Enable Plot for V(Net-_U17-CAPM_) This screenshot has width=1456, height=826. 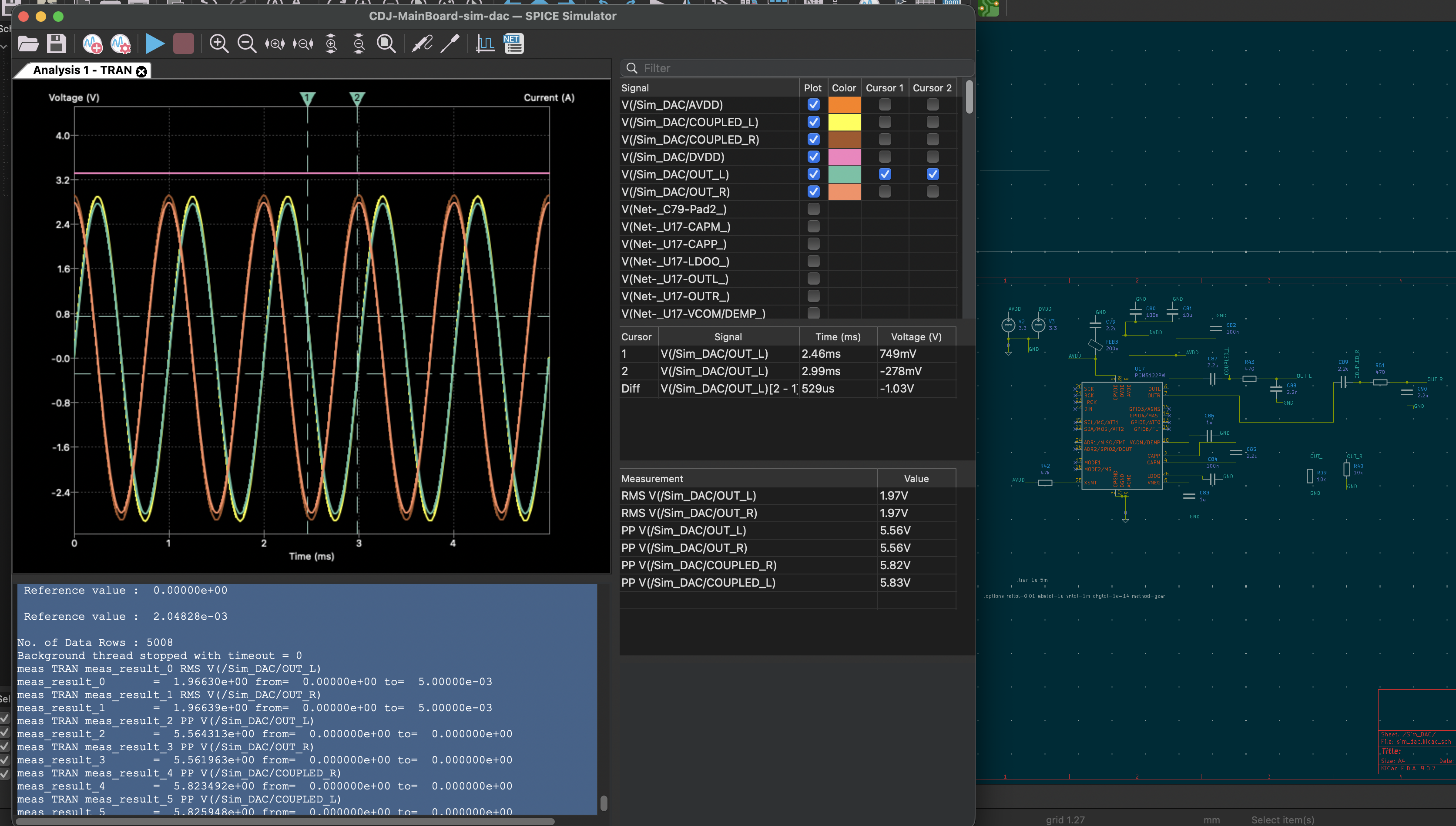tap(813, 226)
